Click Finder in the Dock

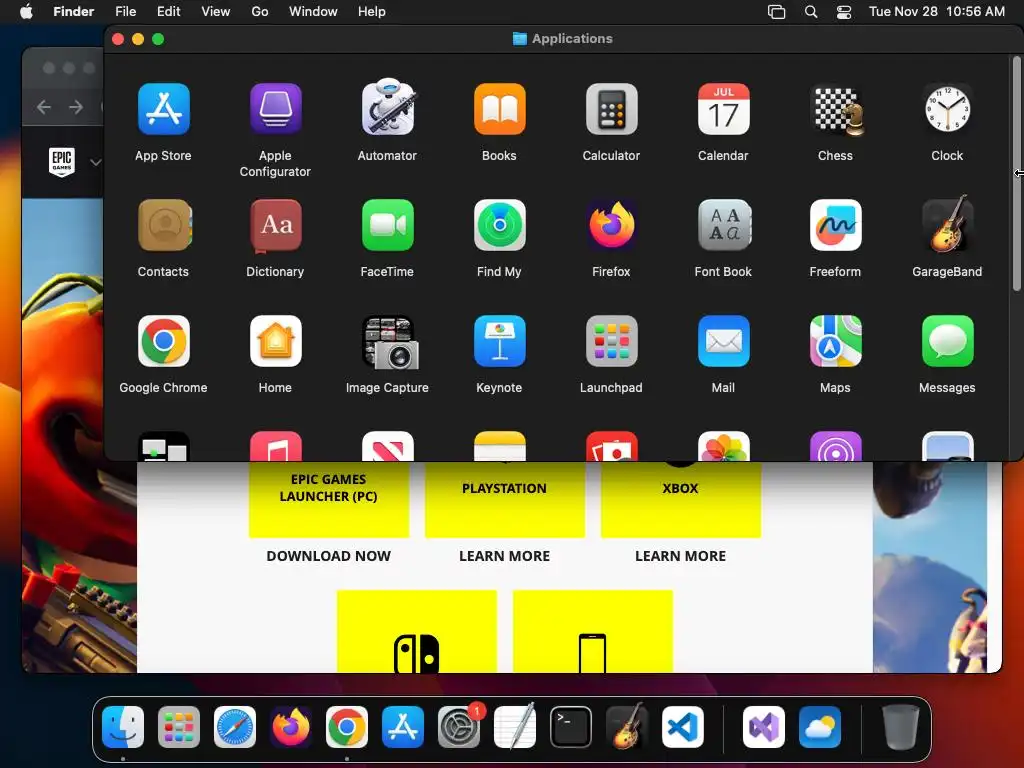pyautogui.click(x=123, y=727)
